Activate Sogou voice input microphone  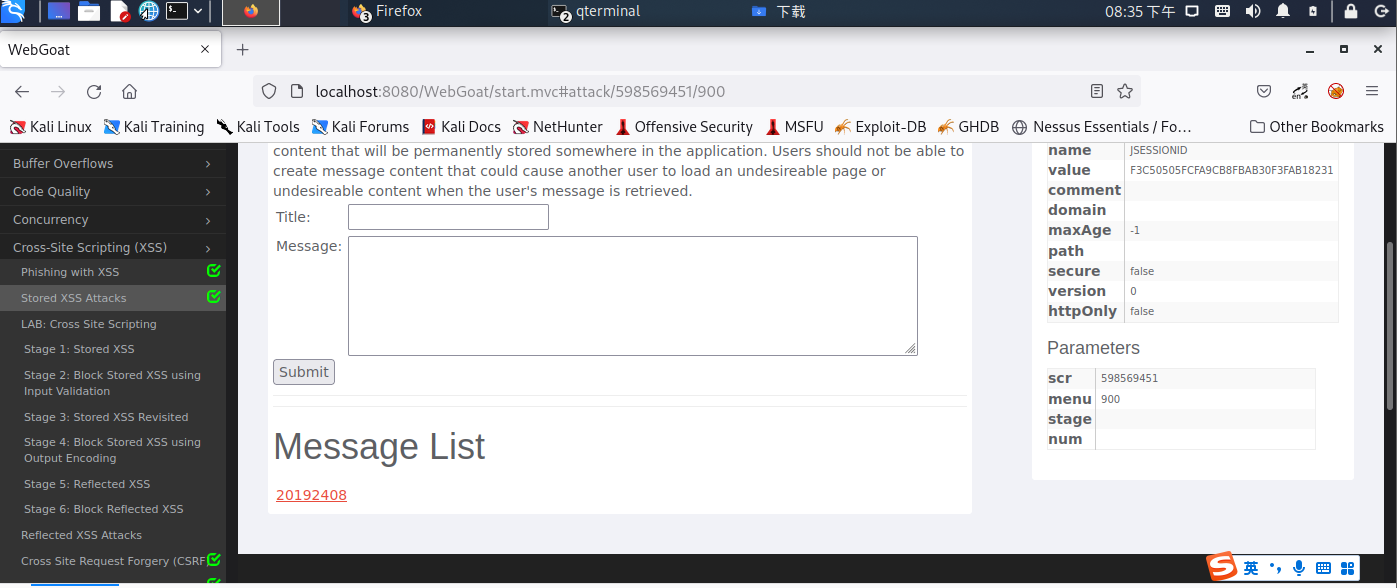[1299, 568]
